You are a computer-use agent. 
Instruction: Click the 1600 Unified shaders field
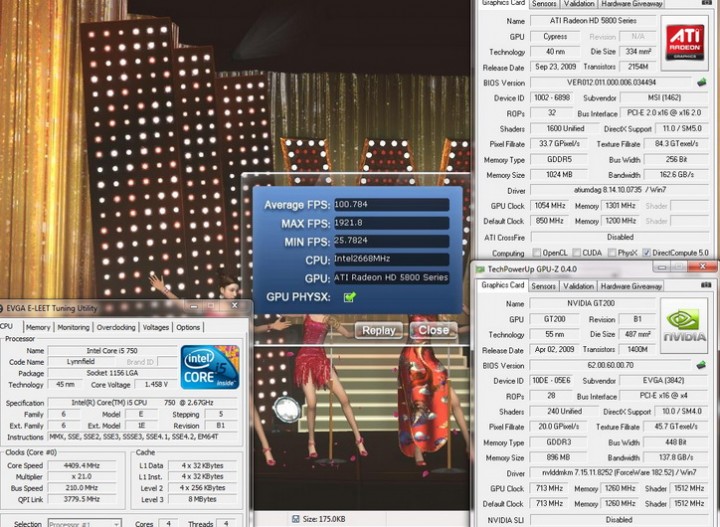click(x=565, y=129)
